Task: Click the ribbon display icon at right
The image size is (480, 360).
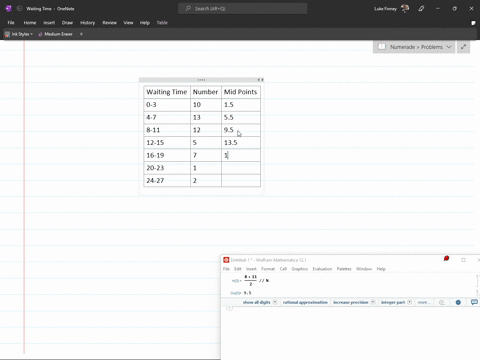Action: coord(473,23)
